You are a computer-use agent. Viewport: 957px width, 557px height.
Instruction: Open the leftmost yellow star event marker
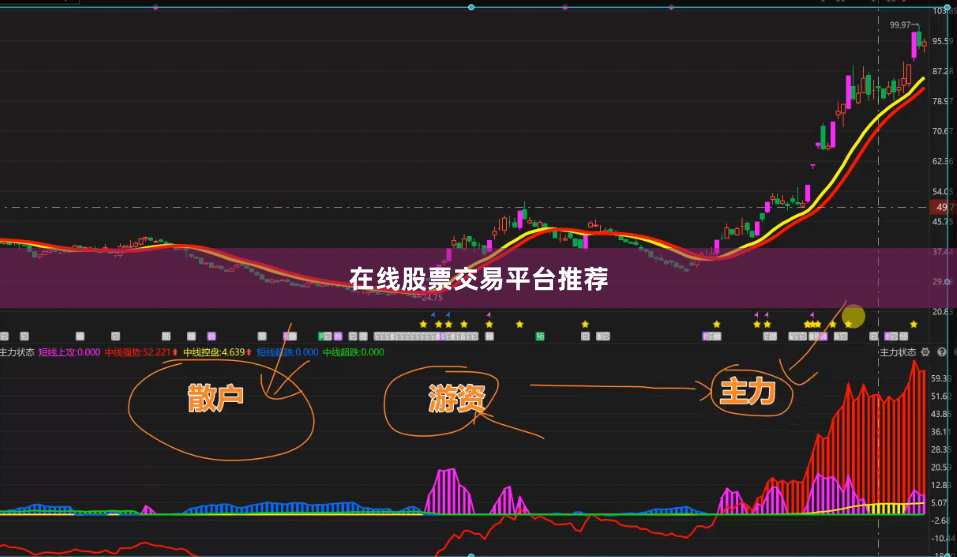pyautogui.click(x=423, y=325)
